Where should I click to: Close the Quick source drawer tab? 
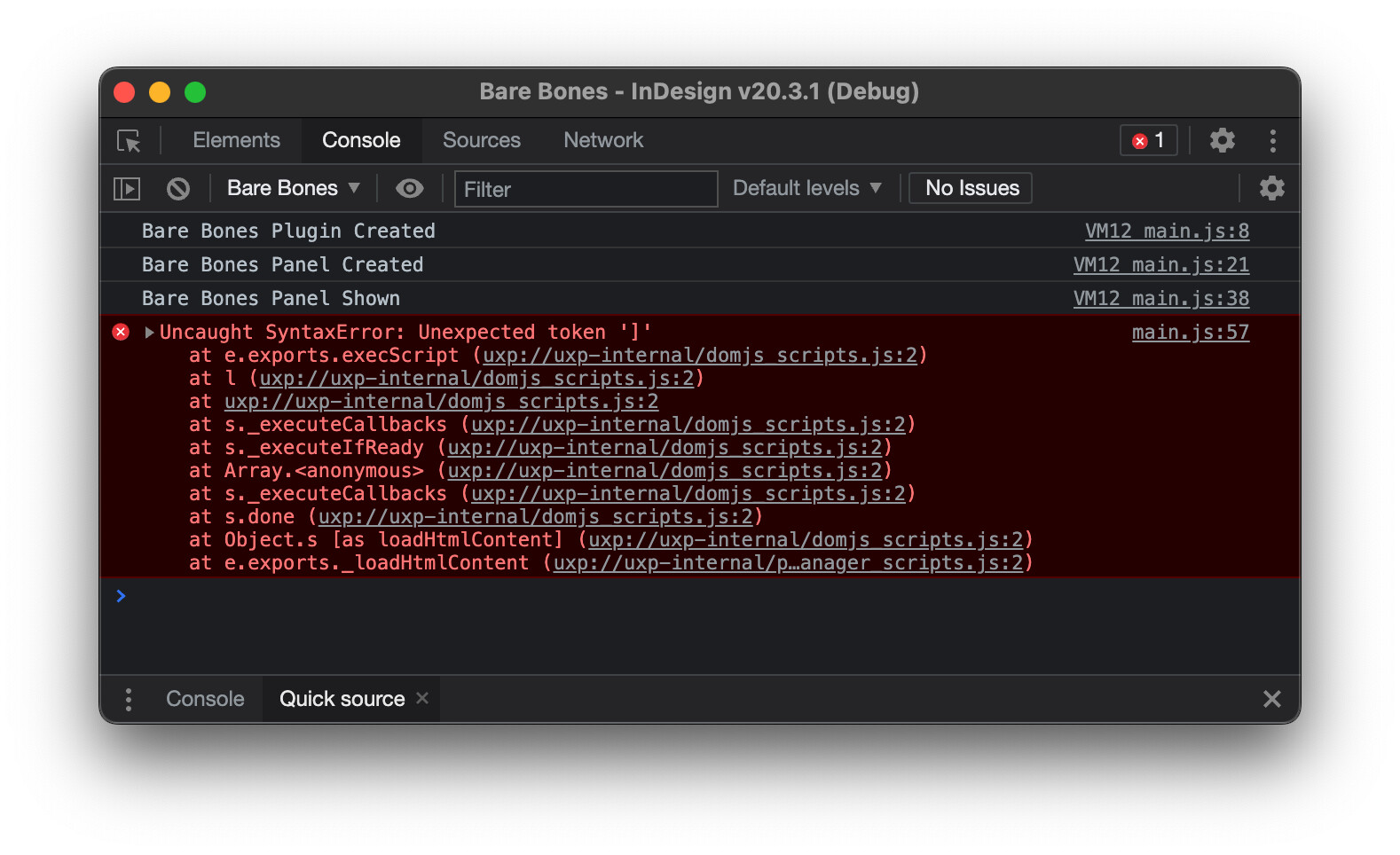tap(422, 698)
